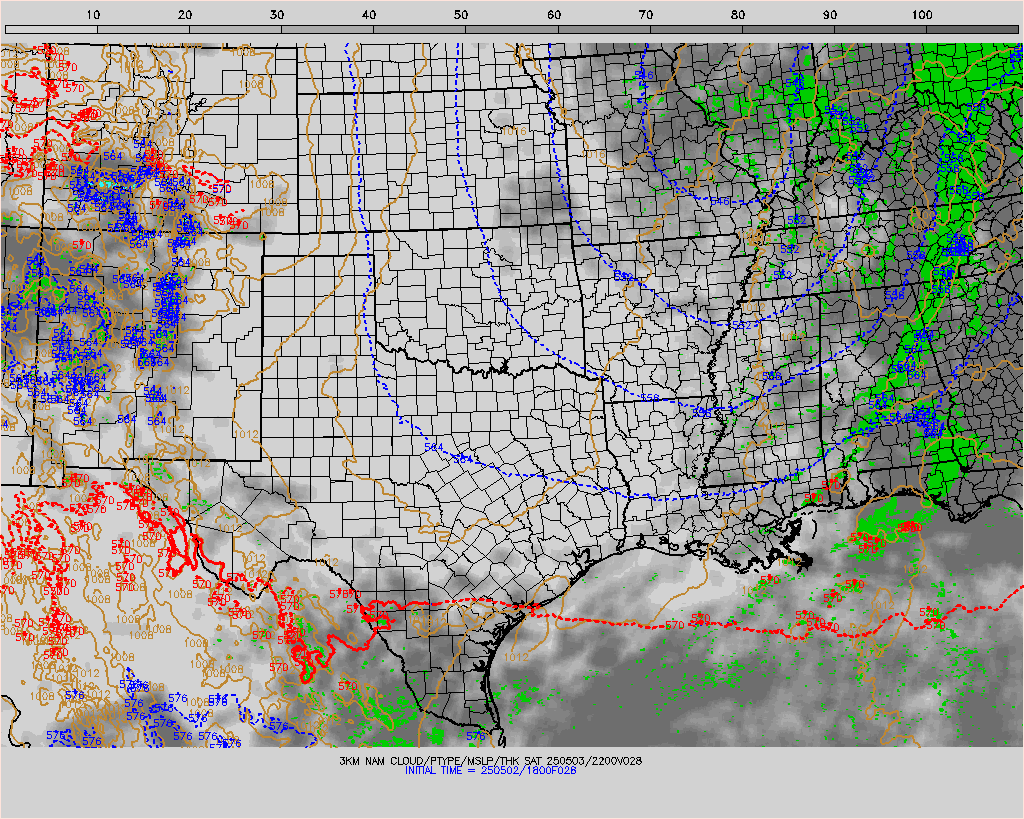Click the '3KM NAM CLOUD/PTYPE/MSLP/THK SAT' title text

pyautogui.click(x=441, y=761)
